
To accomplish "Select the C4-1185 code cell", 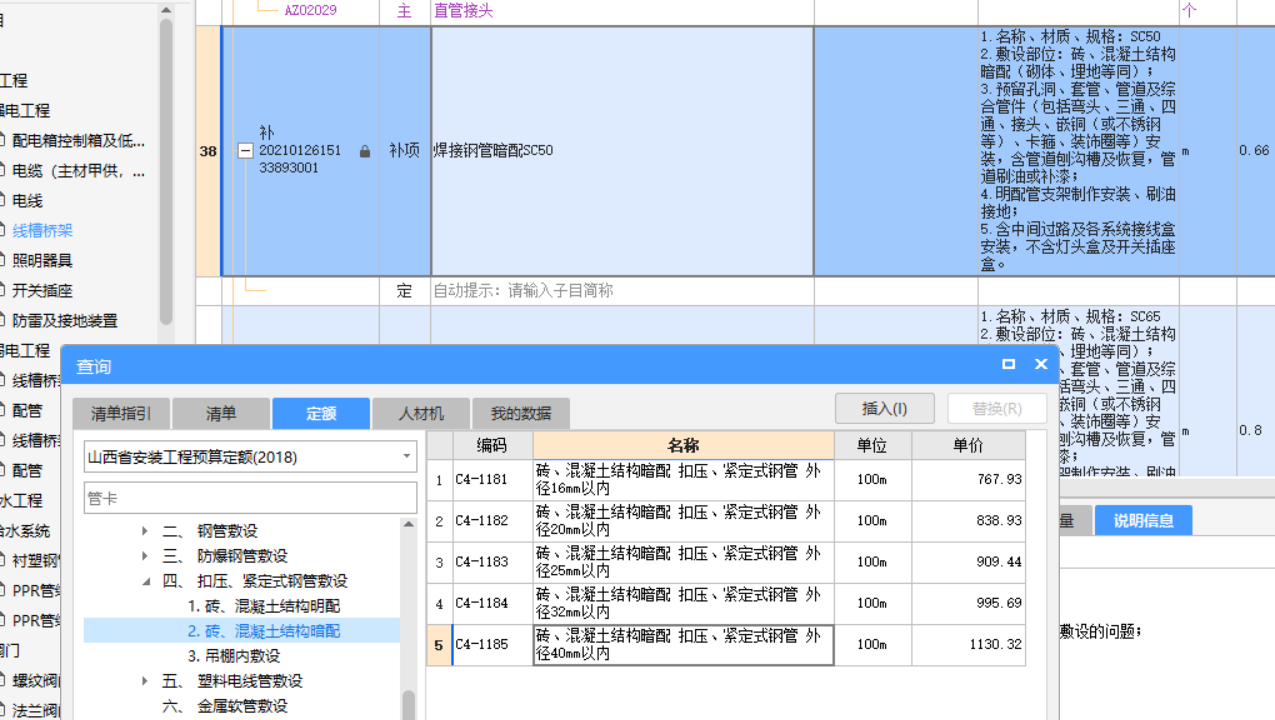I will [x=492, y=645].
